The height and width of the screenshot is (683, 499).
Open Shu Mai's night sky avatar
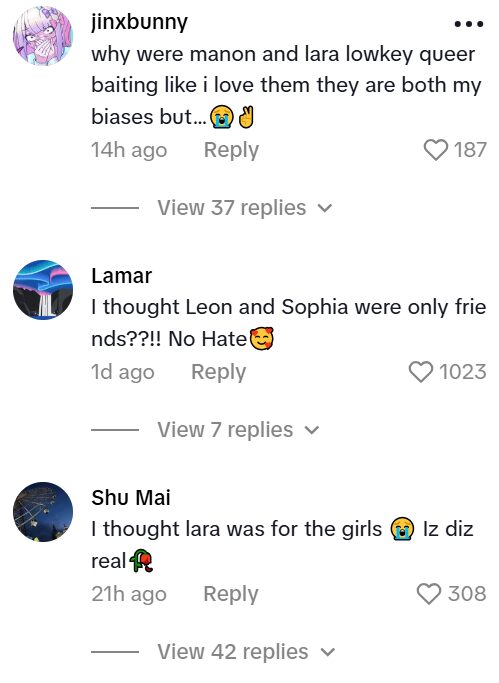tap(43, 512)
